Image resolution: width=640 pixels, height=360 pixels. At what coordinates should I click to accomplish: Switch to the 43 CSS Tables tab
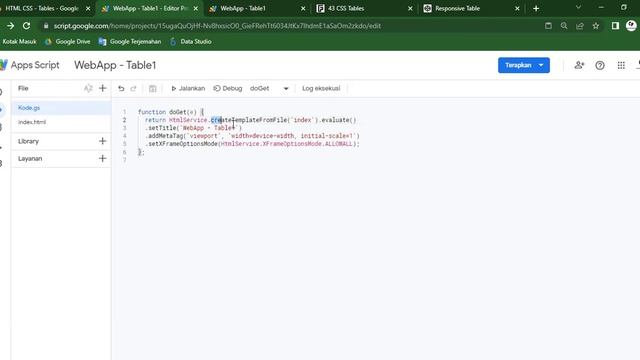[346, 8]
